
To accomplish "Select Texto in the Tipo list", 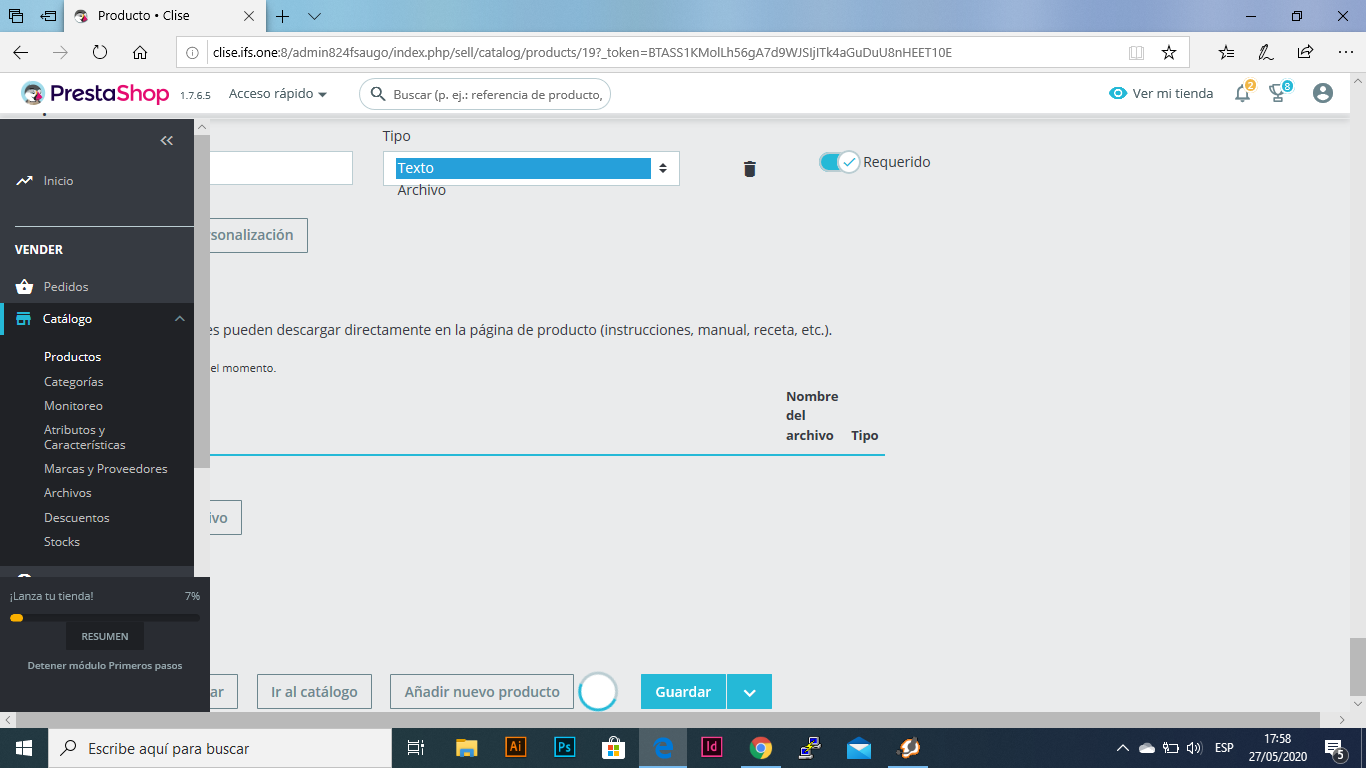I will click(523, 168).
